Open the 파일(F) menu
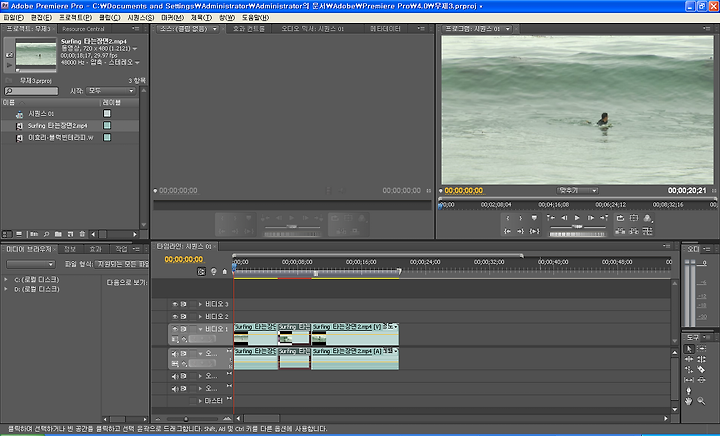Screen dimensions: 720x436 tap(13, 17)
